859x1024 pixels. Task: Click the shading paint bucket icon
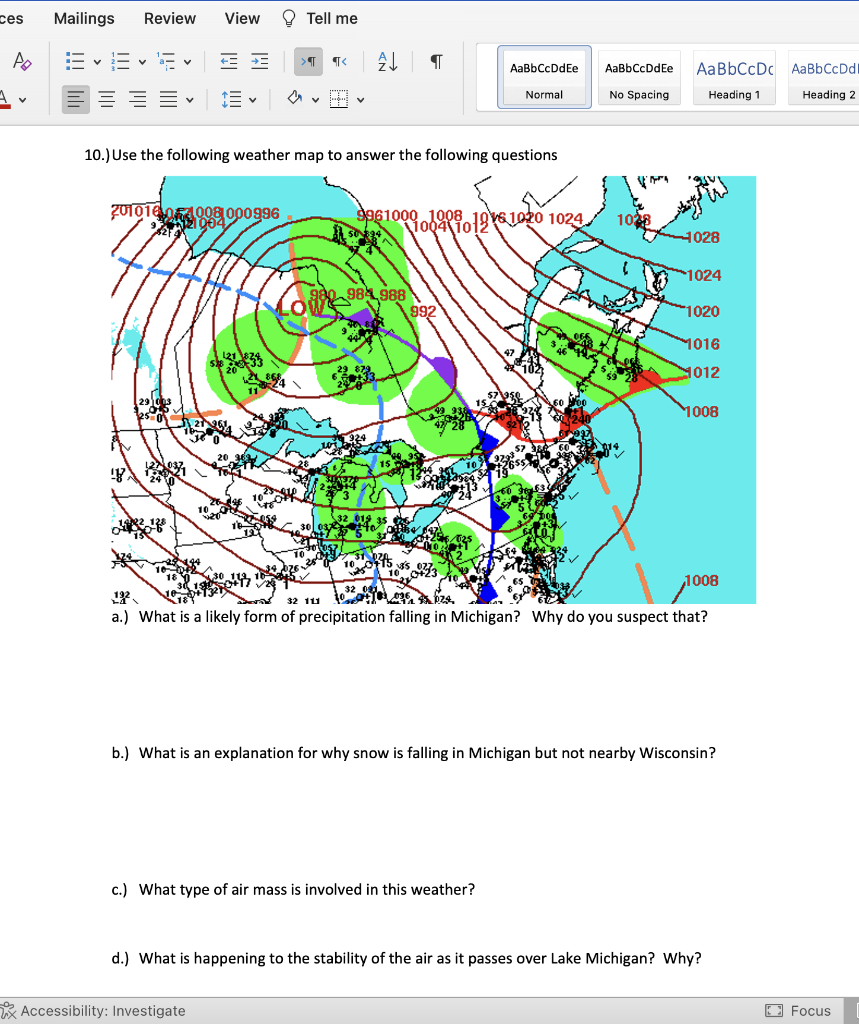click(x=295, y=99)
